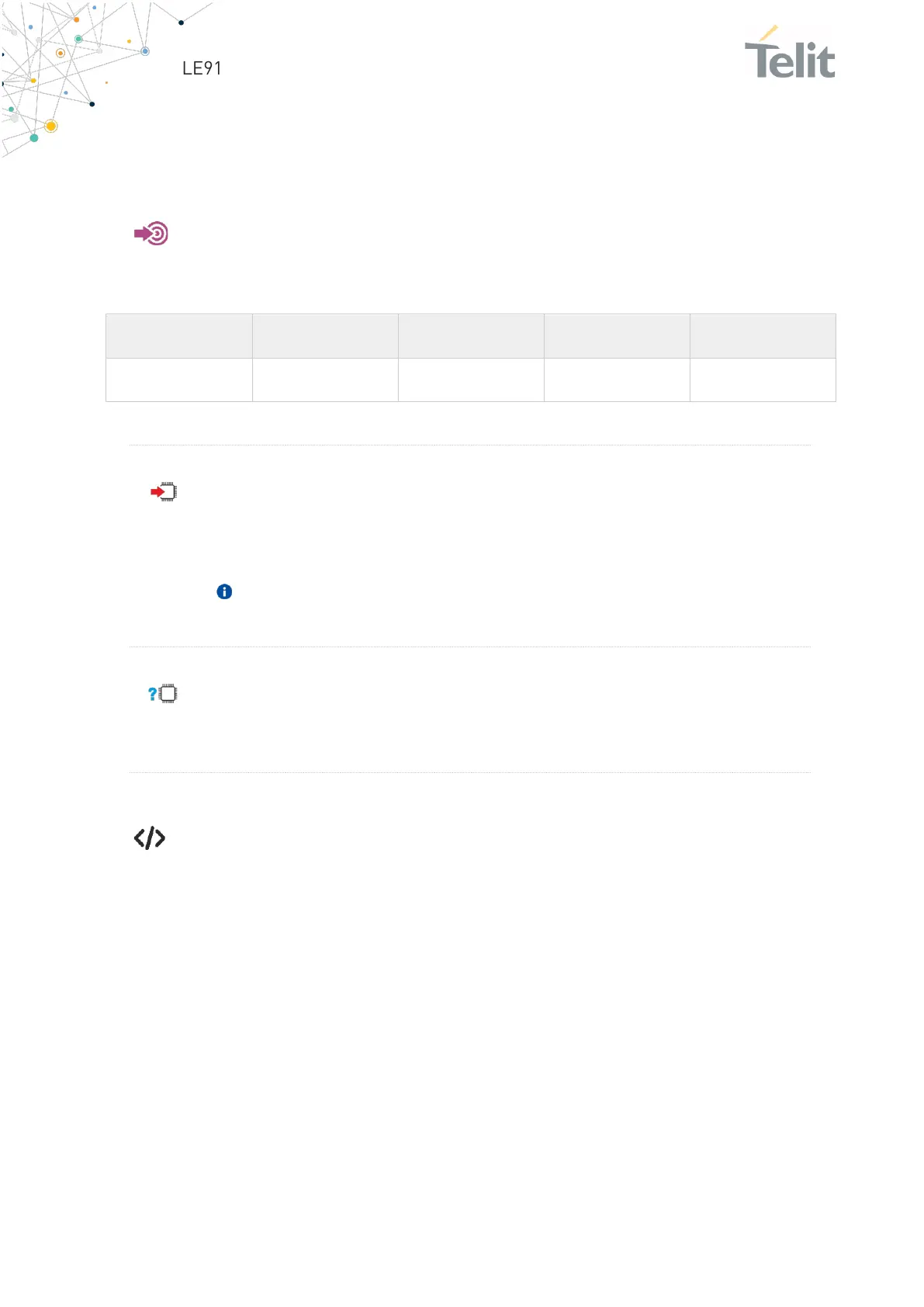The image size is (924, 1307).
Task: Select the first cell in the table's second row
Action: coord(179,380)
